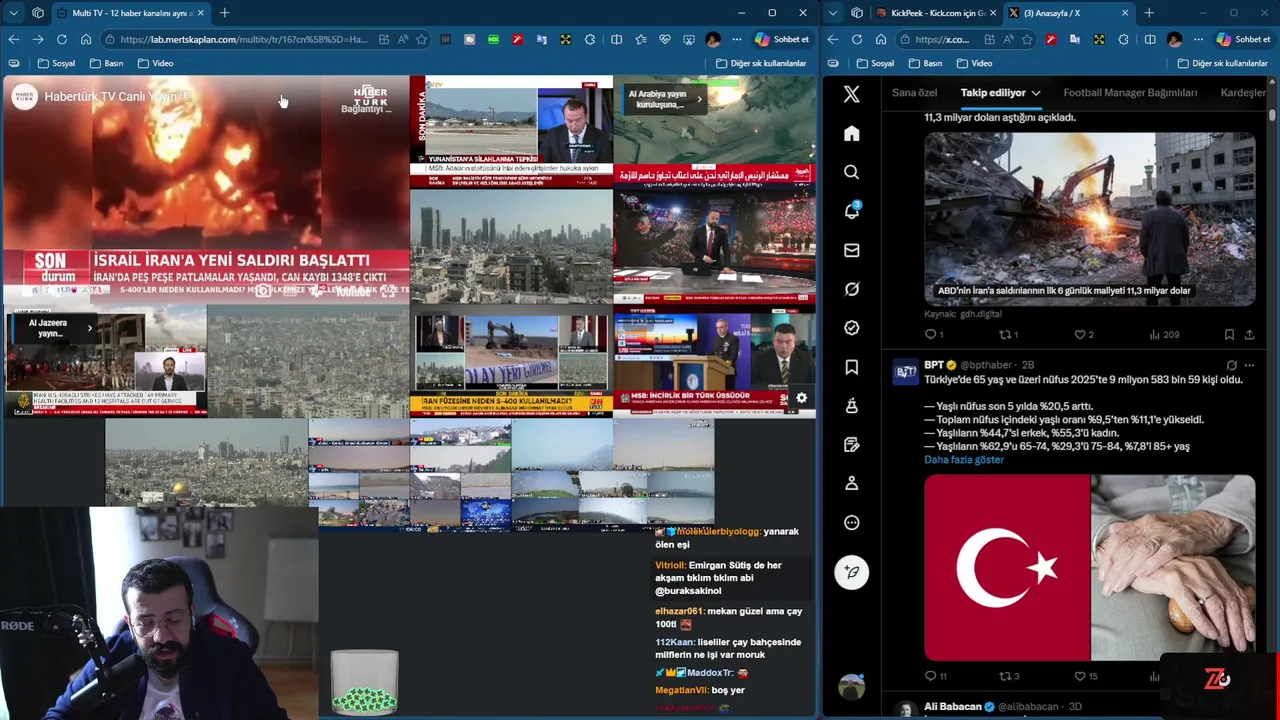Go back in the Multi TV browser window

point(13,39)
